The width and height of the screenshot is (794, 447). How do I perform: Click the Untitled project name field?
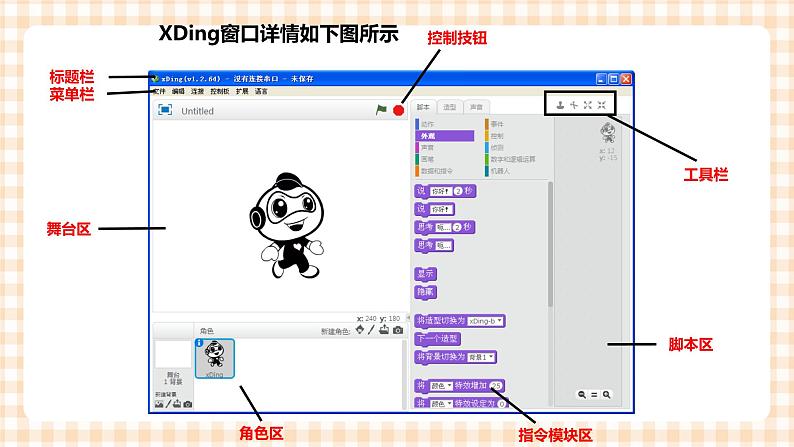(x=197, y=111)
